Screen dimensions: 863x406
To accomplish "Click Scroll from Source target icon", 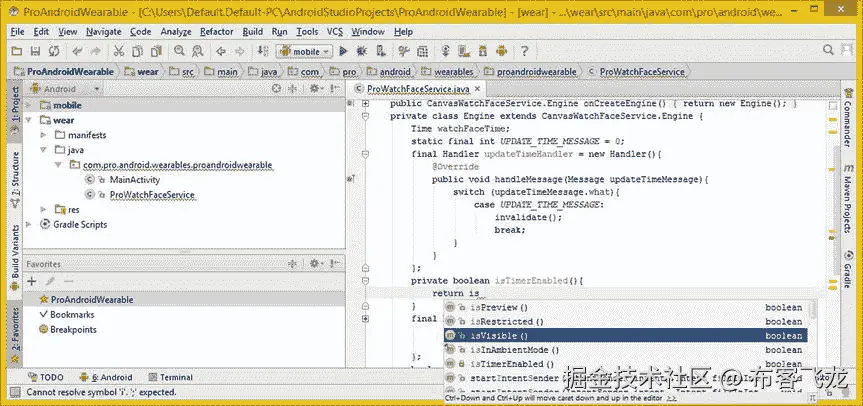I will [277, 89].
